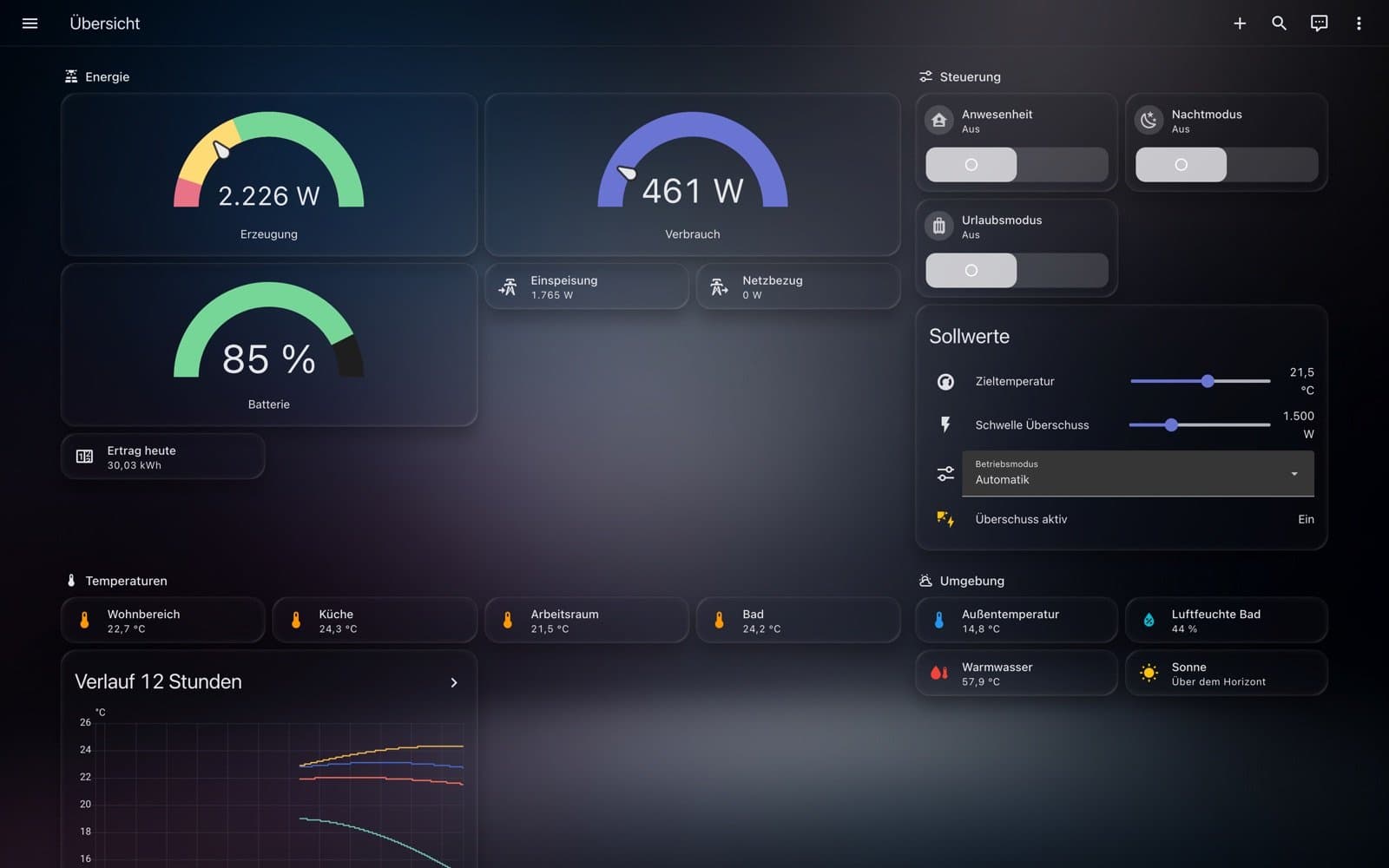Open the Ertrag heute tile
Screen dimensions: 1389x868
163,457
